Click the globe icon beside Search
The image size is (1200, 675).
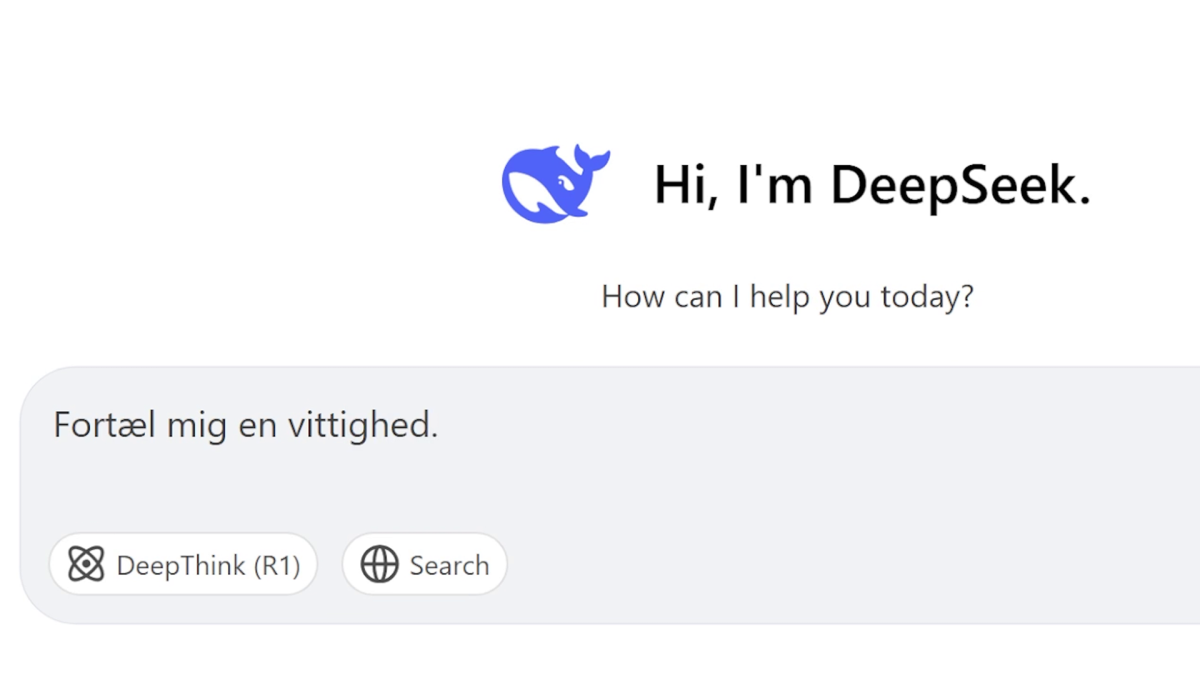point(380,565)
